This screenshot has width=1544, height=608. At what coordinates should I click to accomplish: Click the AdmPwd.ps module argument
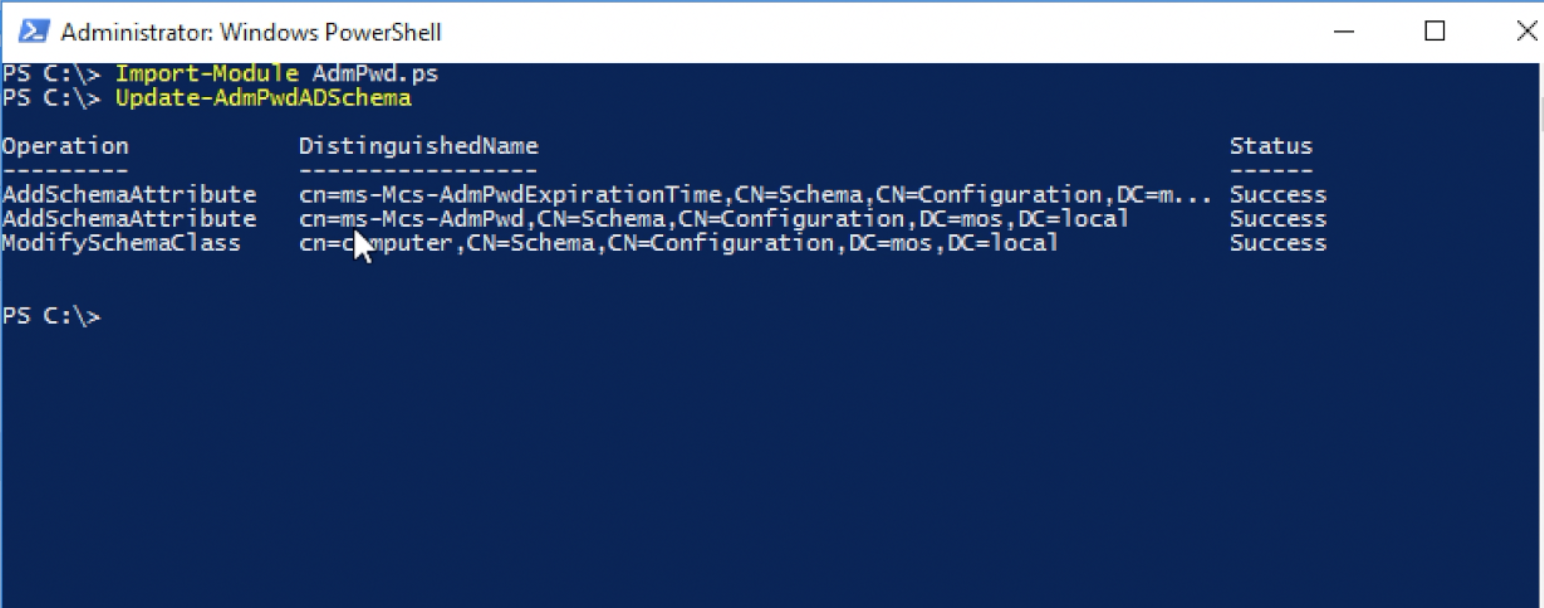375,74
